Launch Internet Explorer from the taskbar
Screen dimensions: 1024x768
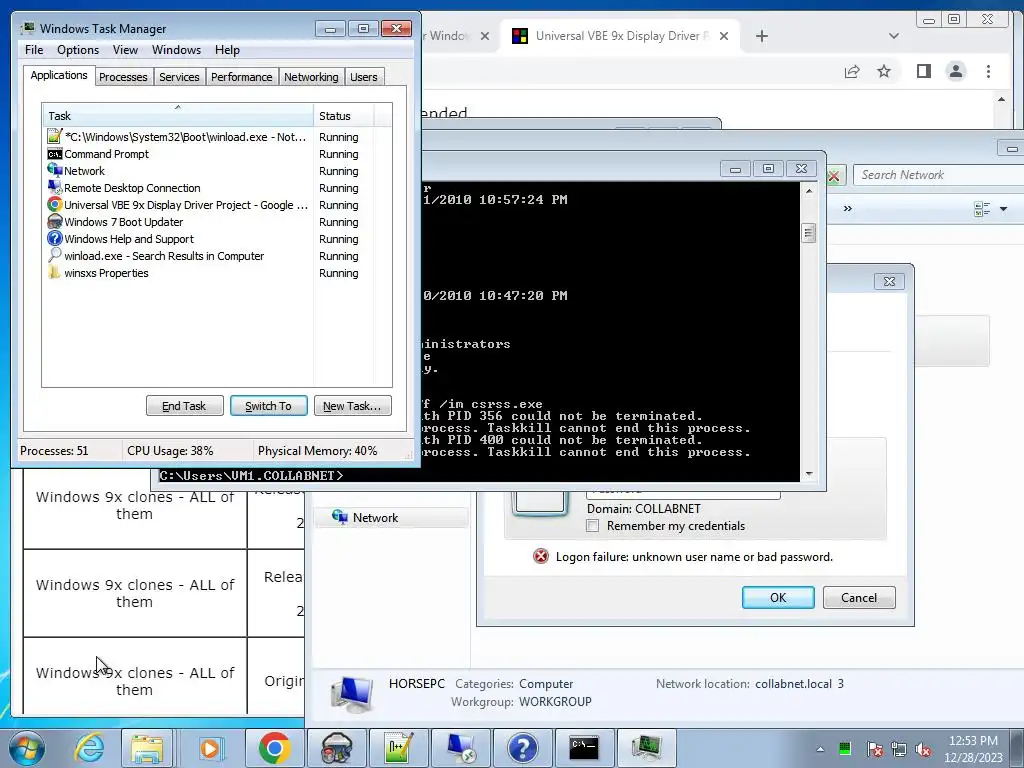(89, 748)
